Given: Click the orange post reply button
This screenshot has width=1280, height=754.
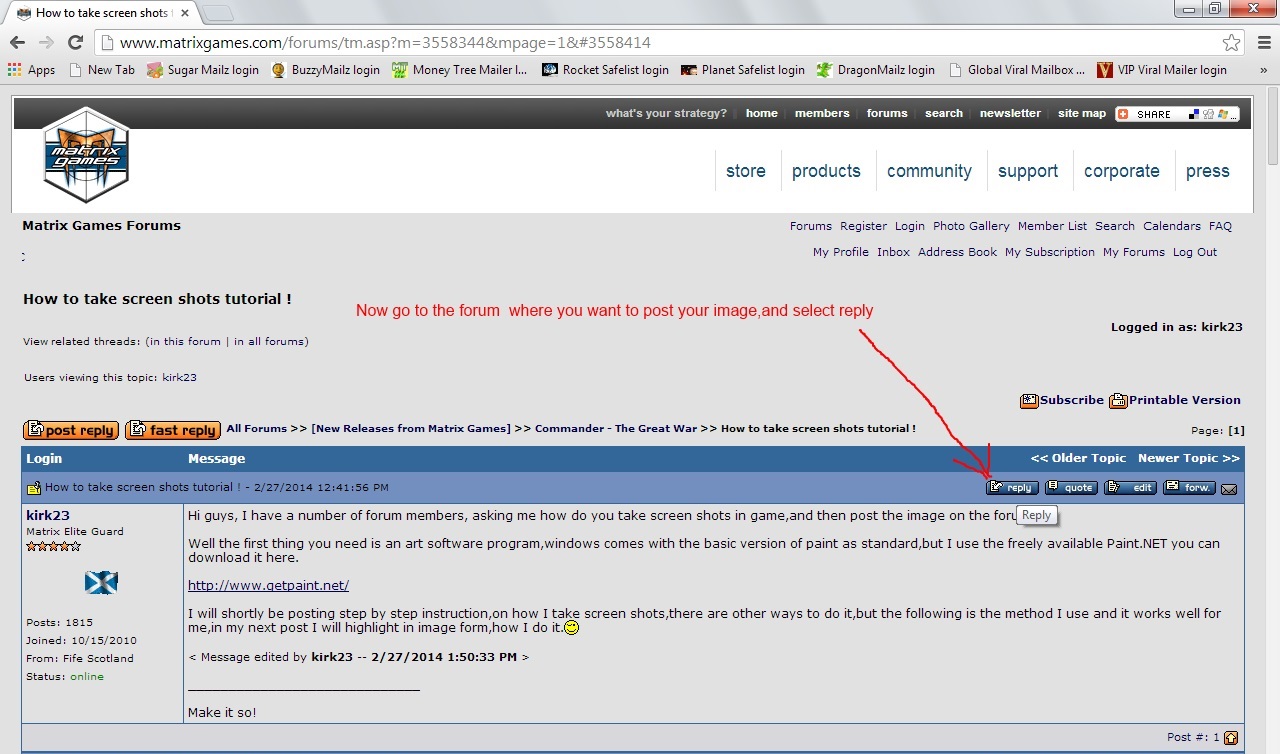Looking at the screenshot, I should tap(71, 430).
